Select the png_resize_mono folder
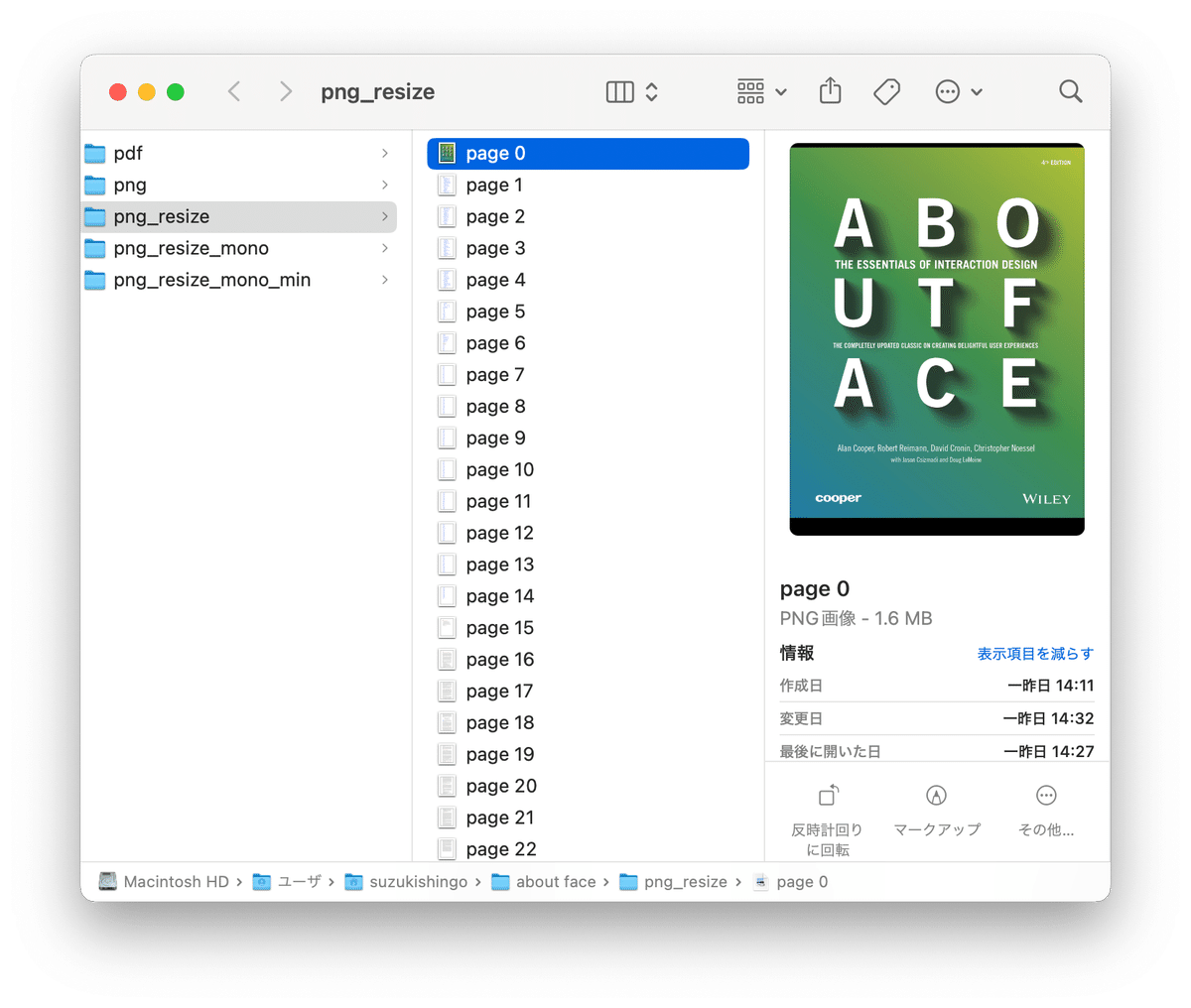The height and width of the screenshot is (1008, 1191). tap(239, 248)
